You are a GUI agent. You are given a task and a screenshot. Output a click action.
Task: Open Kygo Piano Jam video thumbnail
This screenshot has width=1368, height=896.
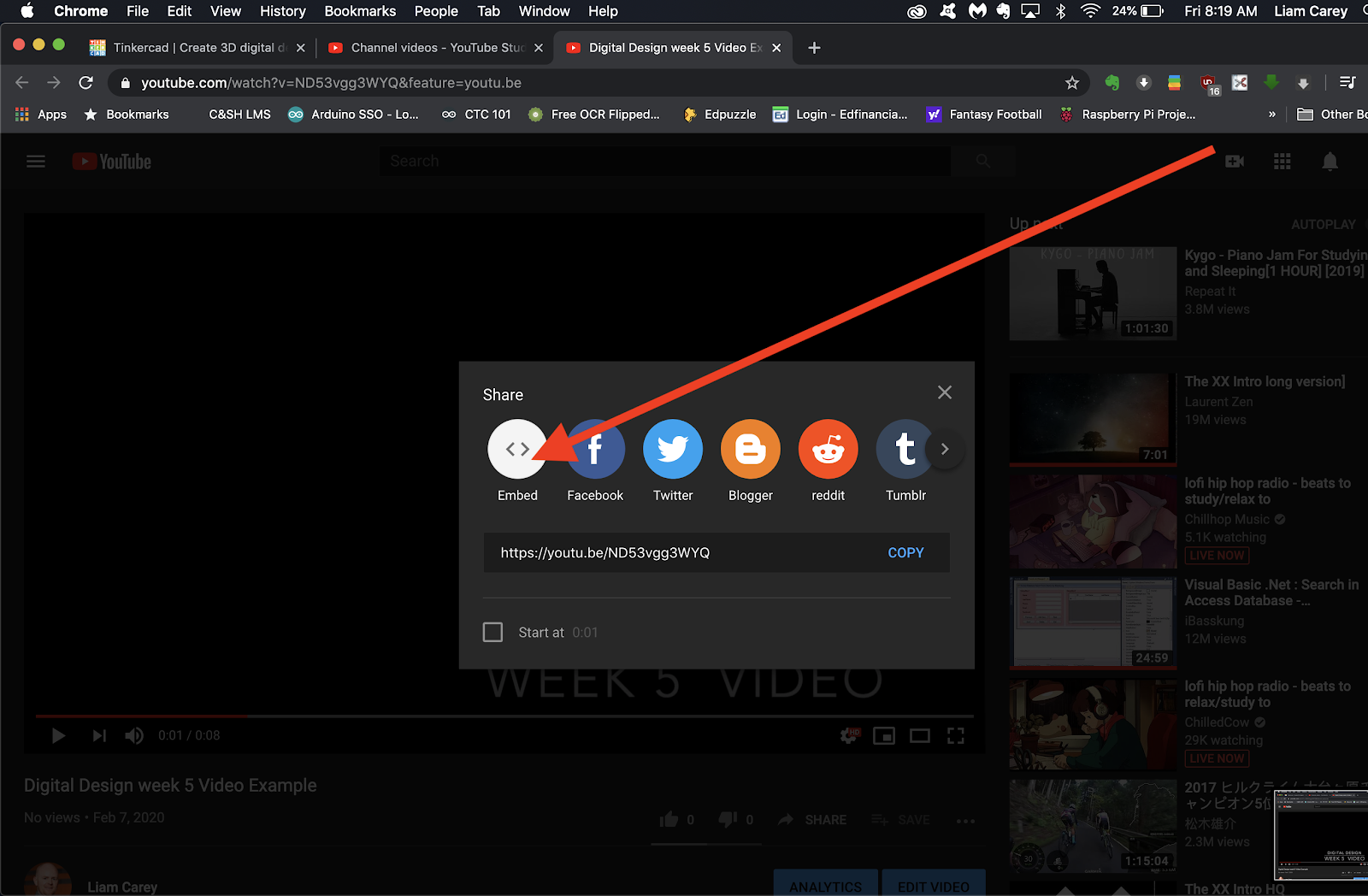click(1093, 293)
